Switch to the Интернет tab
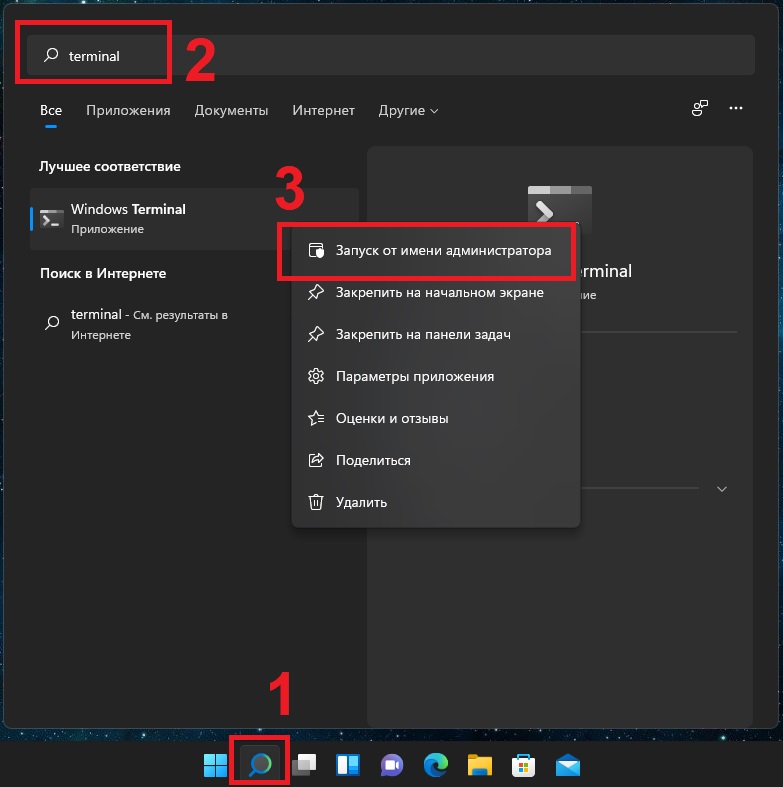This screenshot has width=783, height=787. [x=323, y=110]
